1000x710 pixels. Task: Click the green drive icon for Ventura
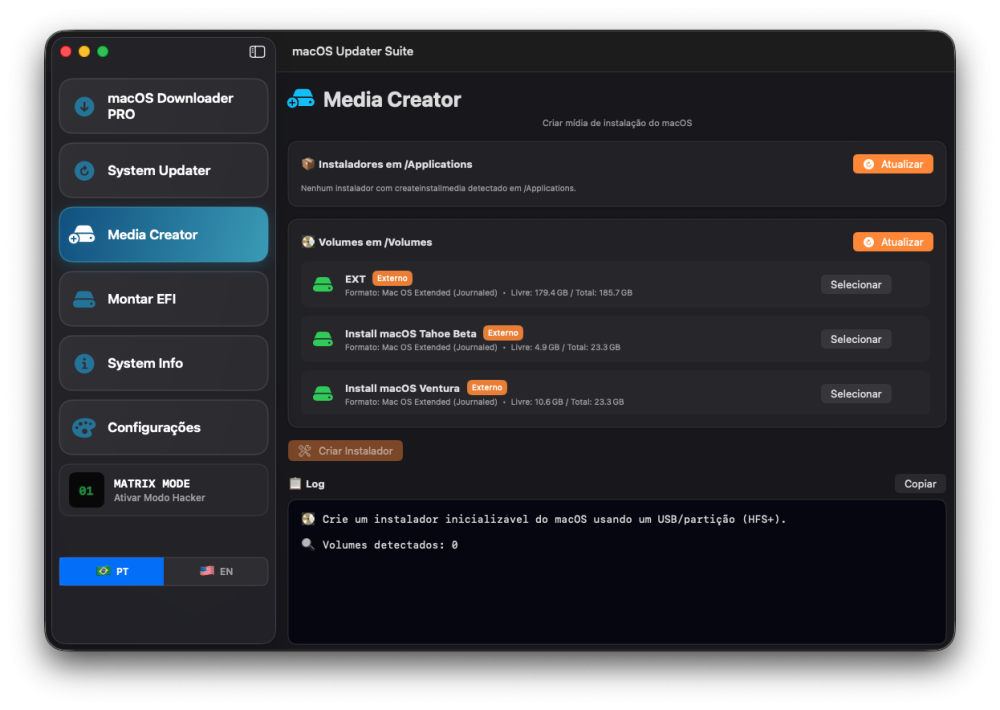(x=323, y=394)
